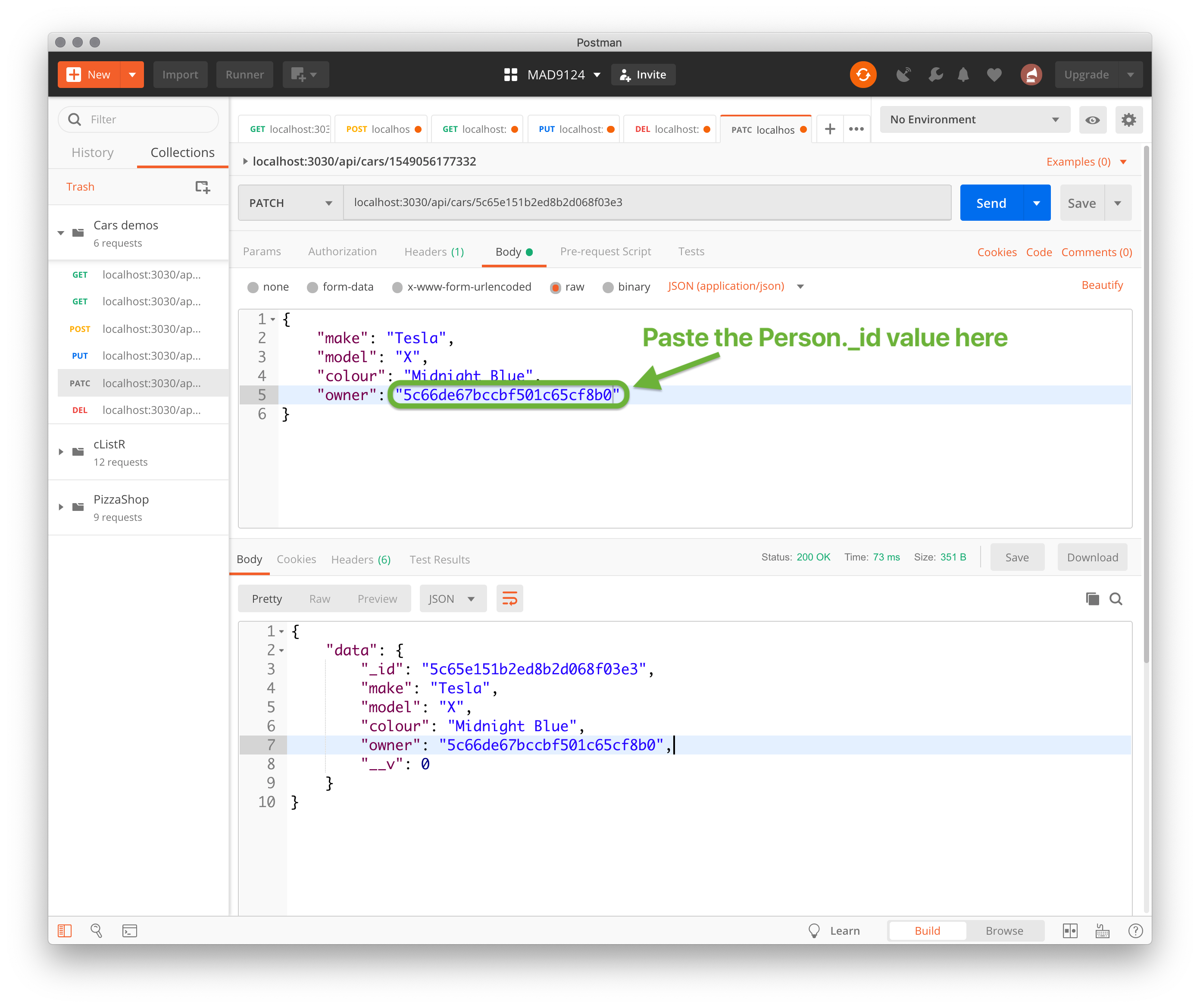Open the Upgrade dropdown arrow
This screenshot has height=1008, width=1200.
pyautogui.click(x=1130, y=75)
